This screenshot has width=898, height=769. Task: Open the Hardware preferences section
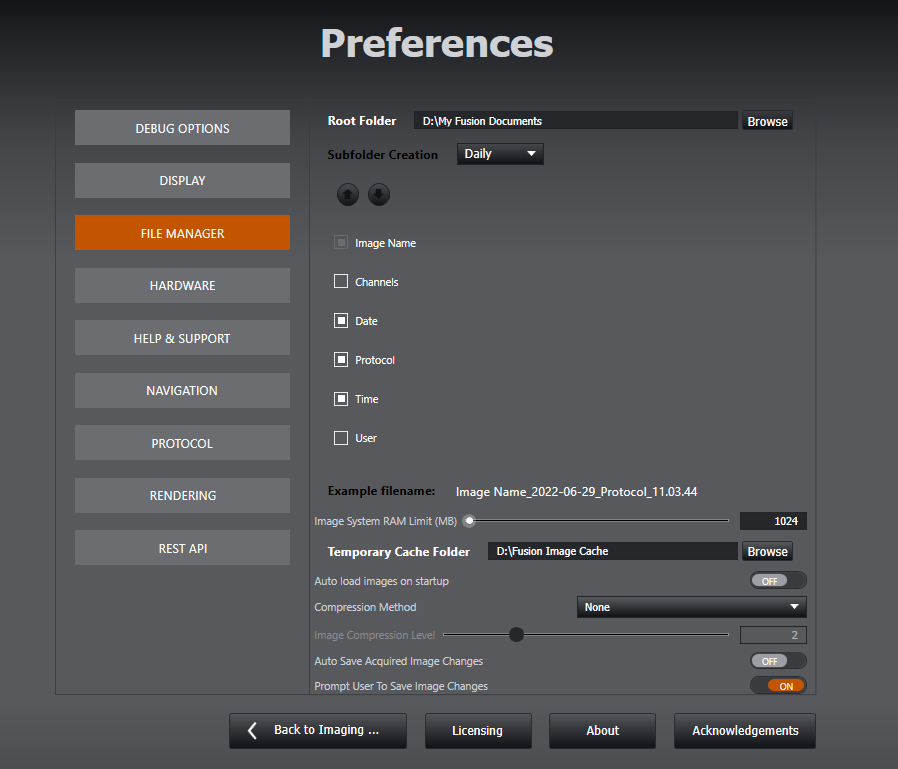(x=182, y=286)
